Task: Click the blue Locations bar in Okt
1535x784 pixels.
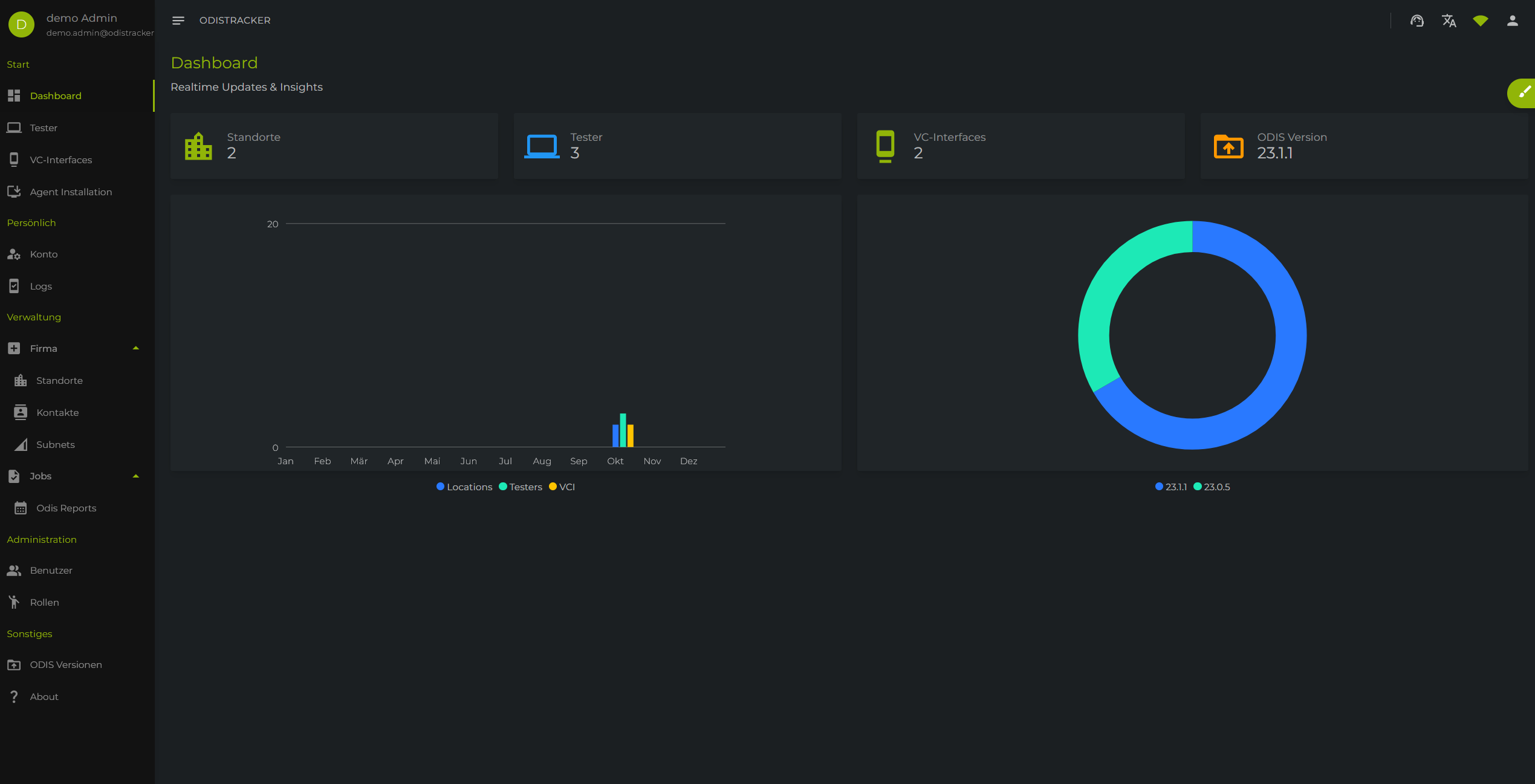Action: click(615, 436)
